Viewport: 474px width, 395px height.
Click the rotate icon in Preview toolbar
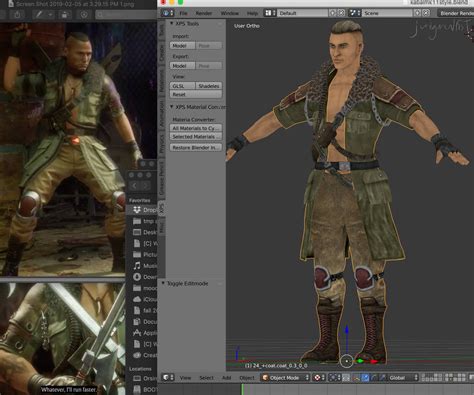pos(65,15)
